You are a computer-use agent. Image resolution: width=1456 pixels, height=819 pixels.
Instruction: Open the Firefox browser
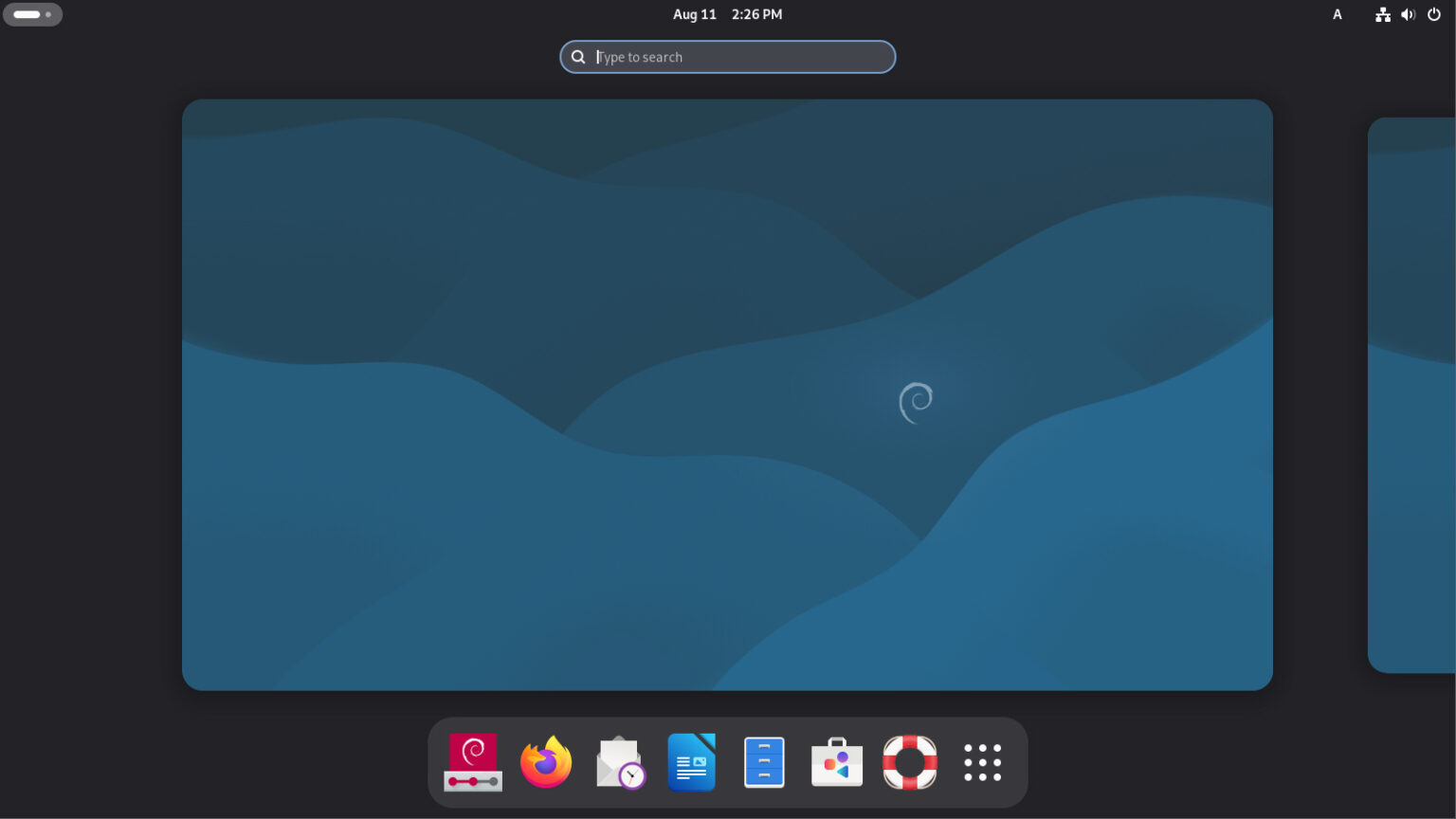click(546, 762)
